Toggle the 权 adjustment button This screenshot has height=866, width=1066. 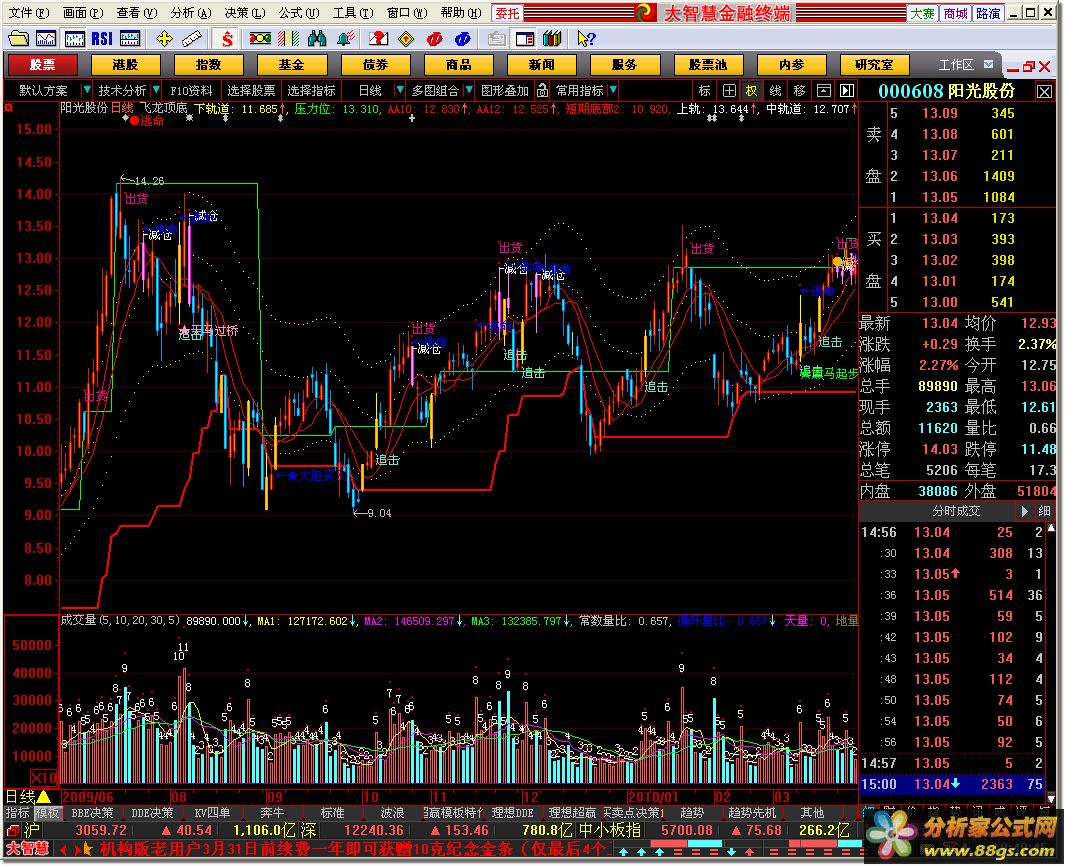[751, 90]
